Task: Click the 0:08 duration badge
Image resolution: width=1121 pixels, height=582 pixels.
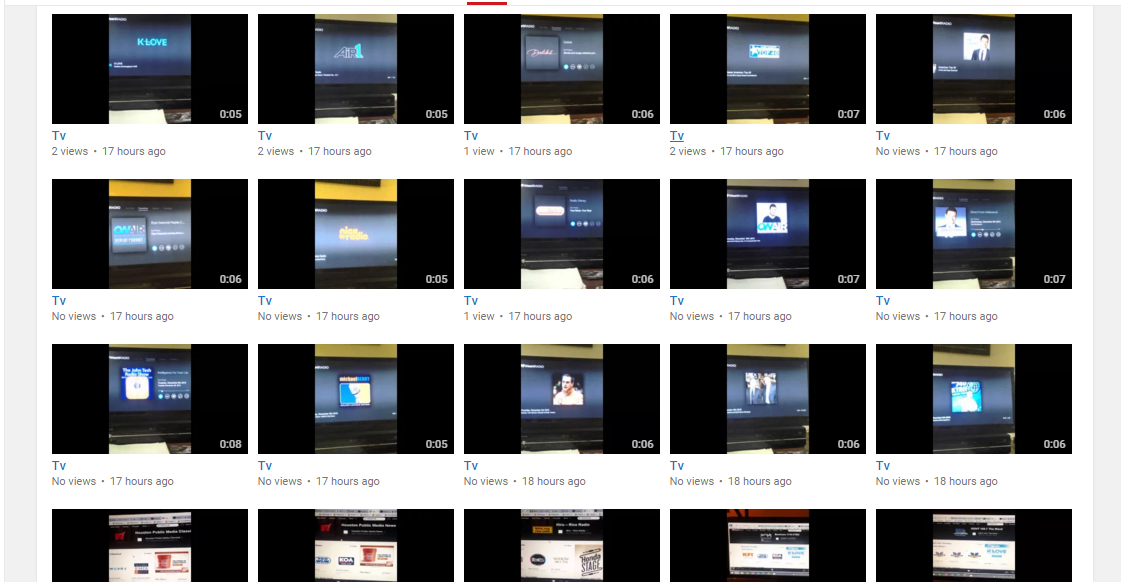Action: click(230, 444)
